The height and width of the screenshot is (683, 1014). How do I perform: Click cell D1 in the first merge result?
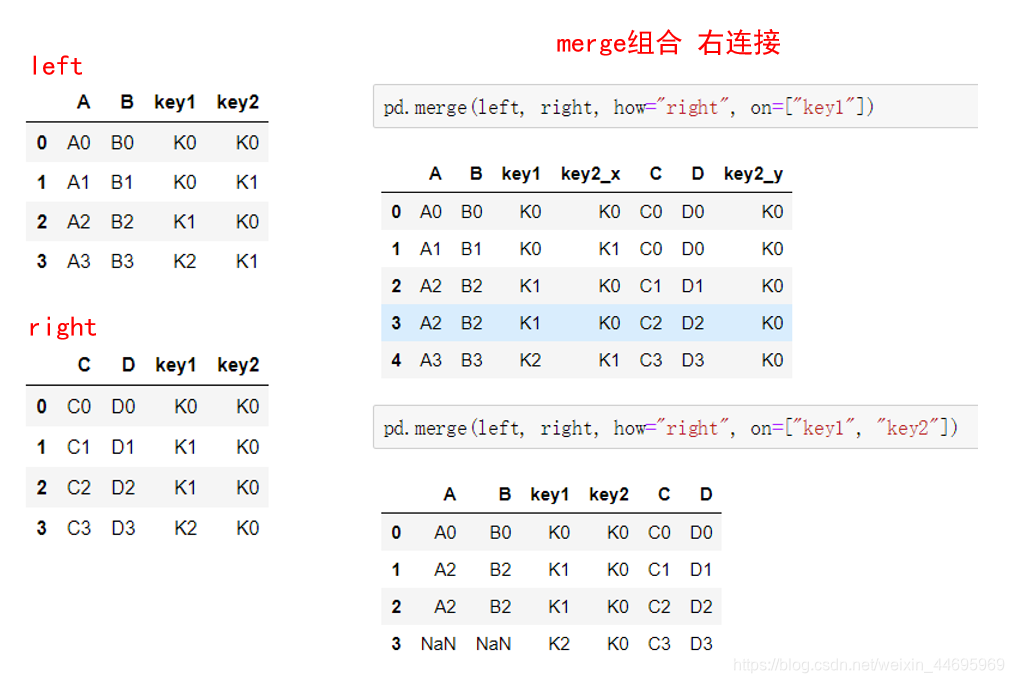pos(693,286)
